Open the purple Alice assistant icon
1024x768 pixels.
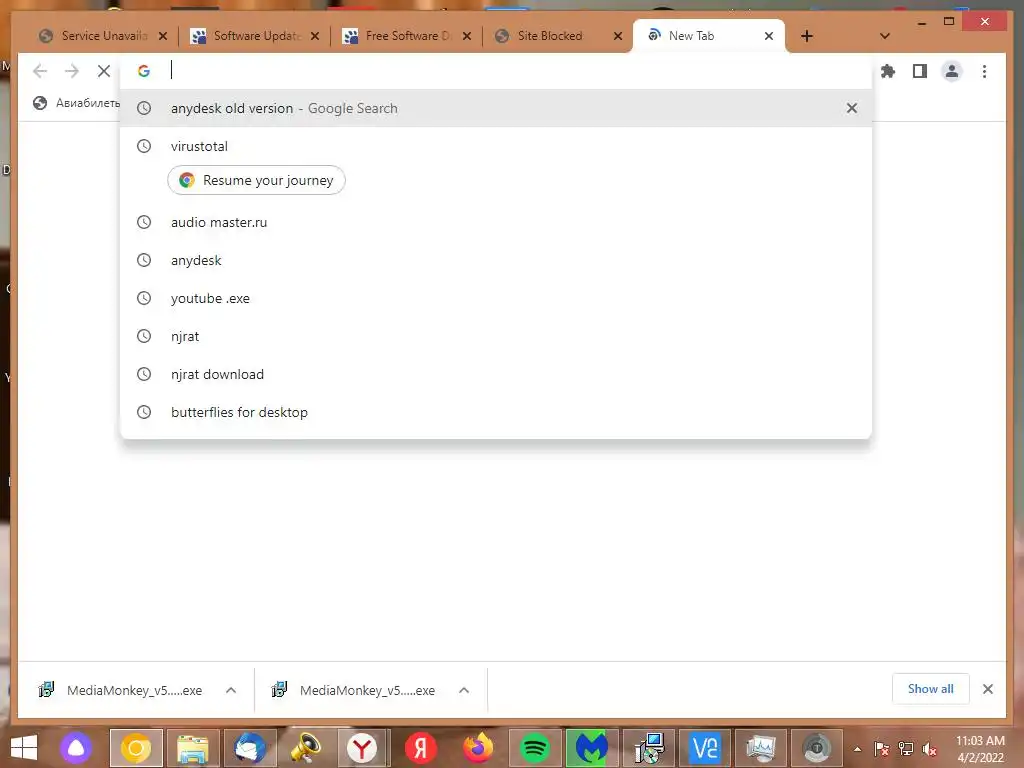pyautogui.click(x=76, y=748)
